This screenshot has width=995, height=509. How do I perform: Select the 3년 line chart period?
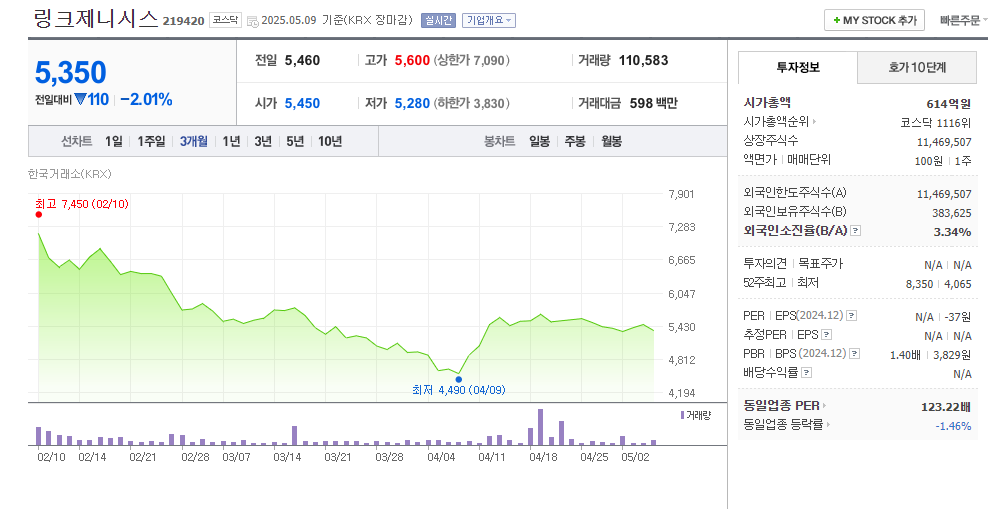click(x=263, y=141)
